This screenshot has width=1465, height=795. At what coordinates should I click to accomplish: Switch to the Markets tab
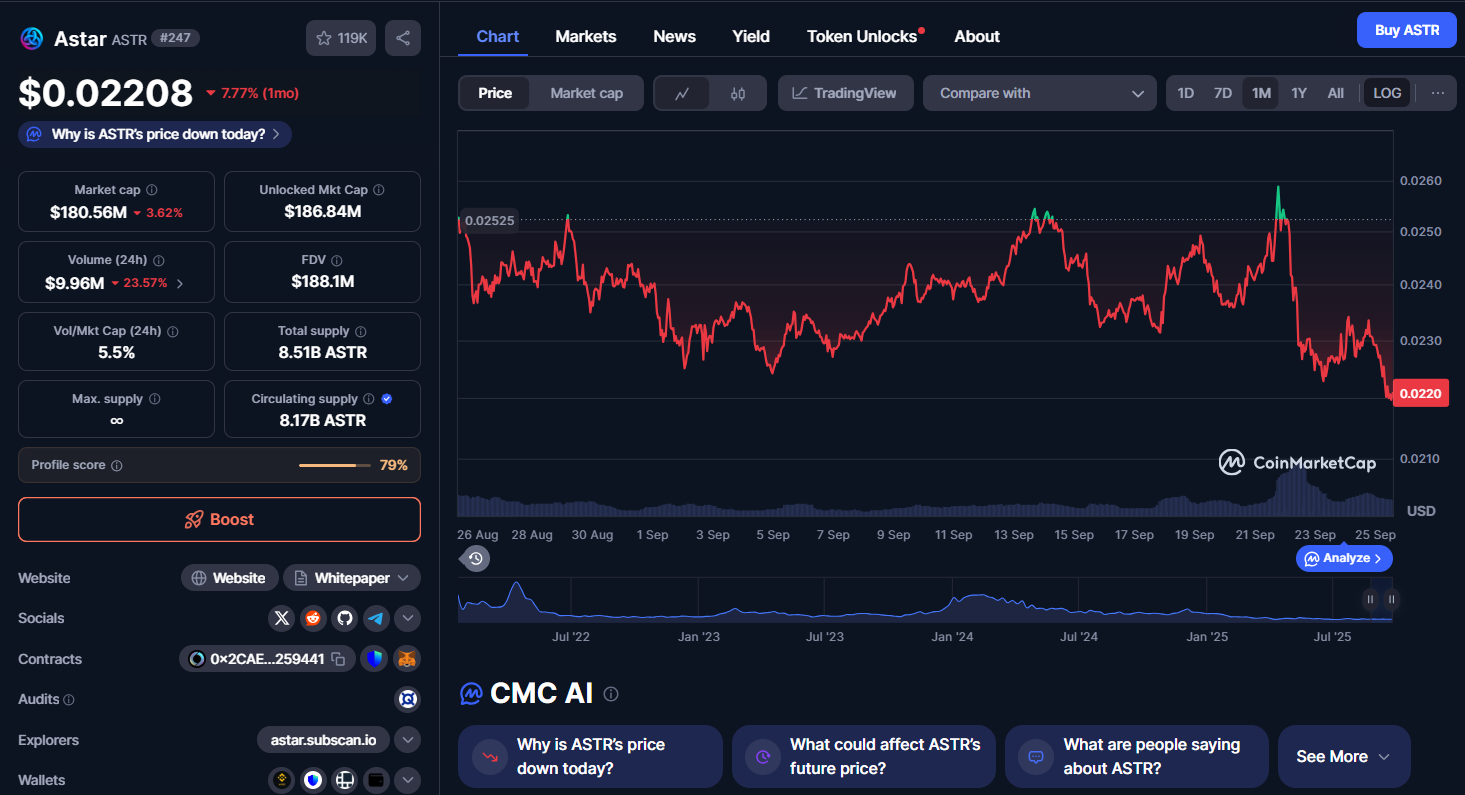[x=586, y=36]
